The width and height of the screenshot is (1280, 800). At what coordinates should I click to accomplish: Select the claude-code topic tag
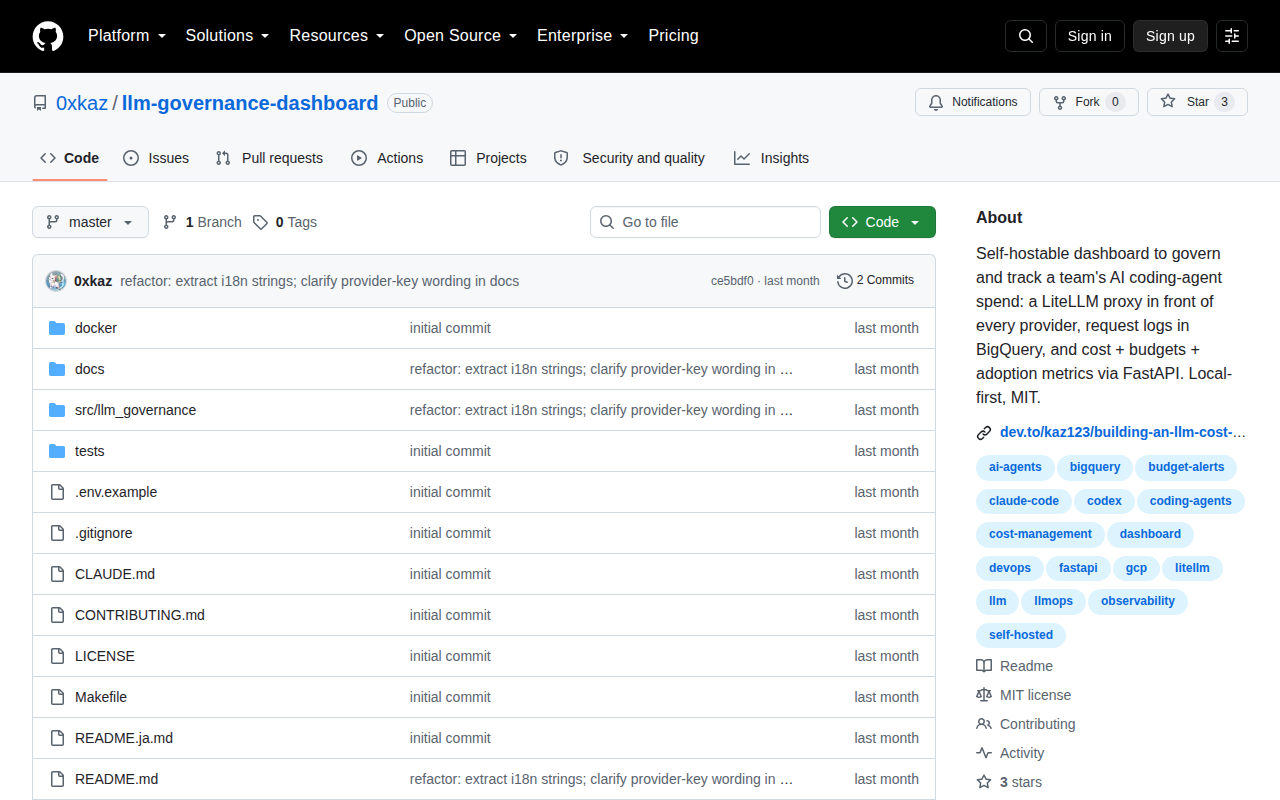coord(1024,501)
